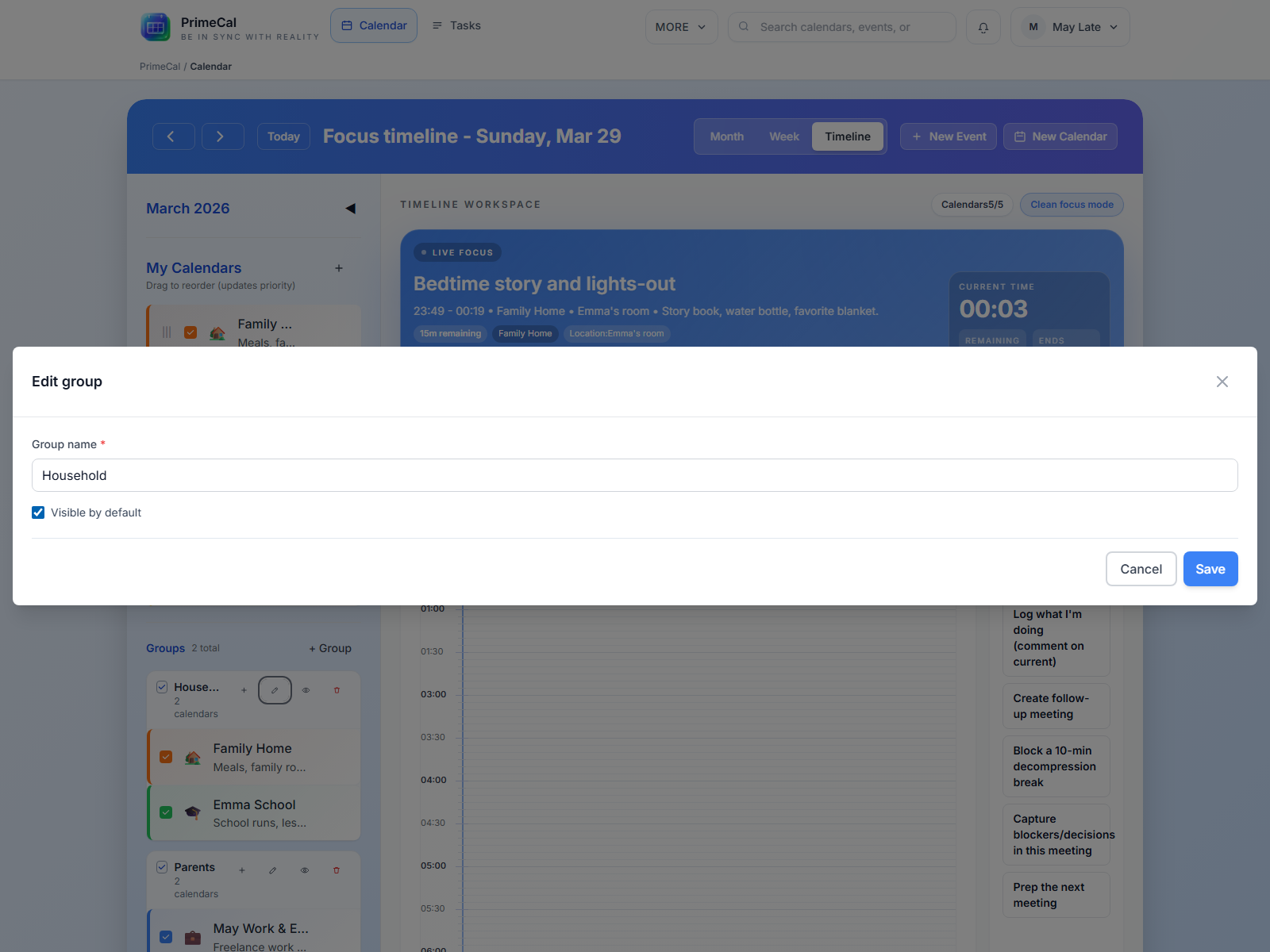Viewport: 1270px width, 952px height.
Task: Uncheck Visible by default
Action: click(38, 512)
